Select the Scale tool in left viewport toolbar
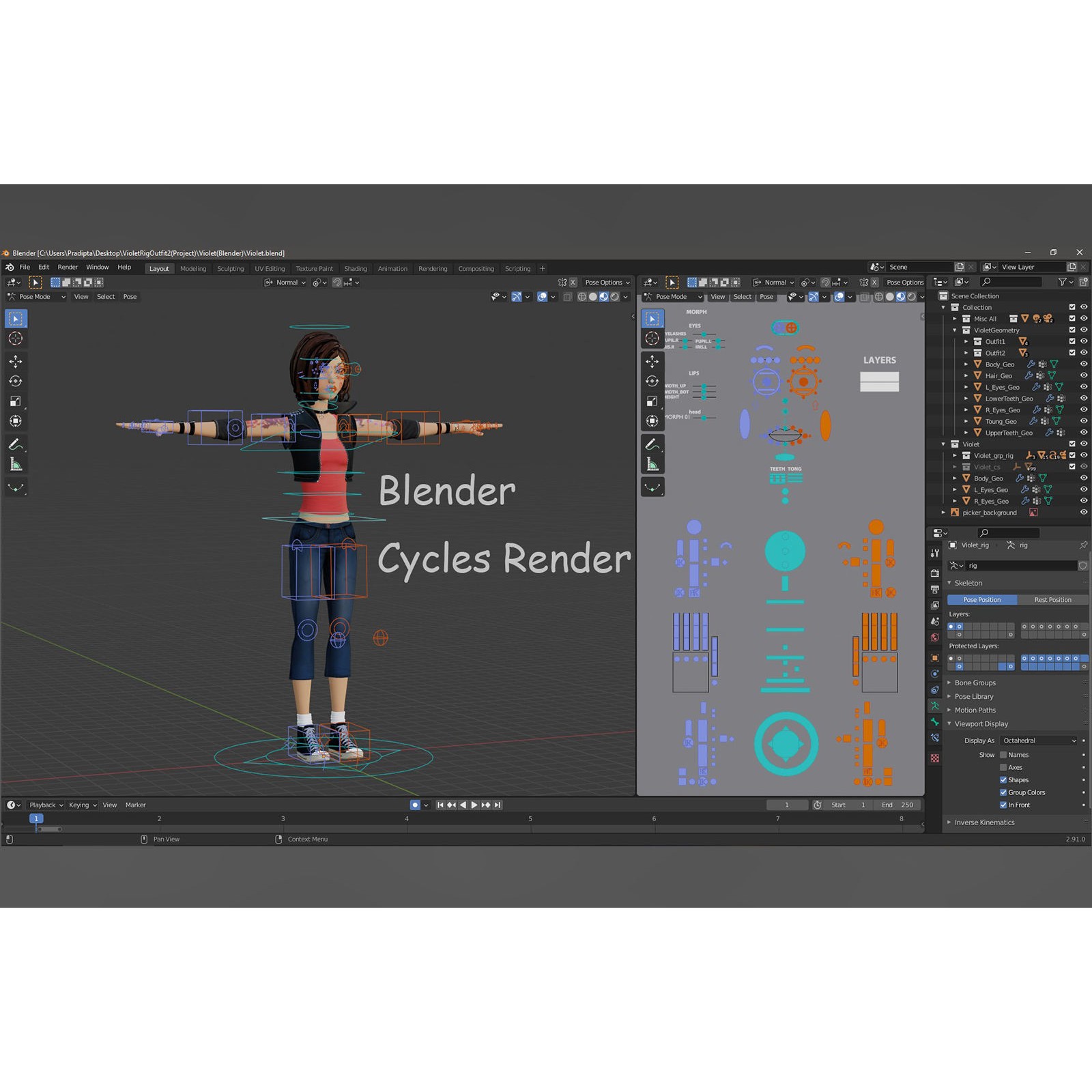Image resolution: width=1092 pixels, height=1092 pixels. pos(16,401)
